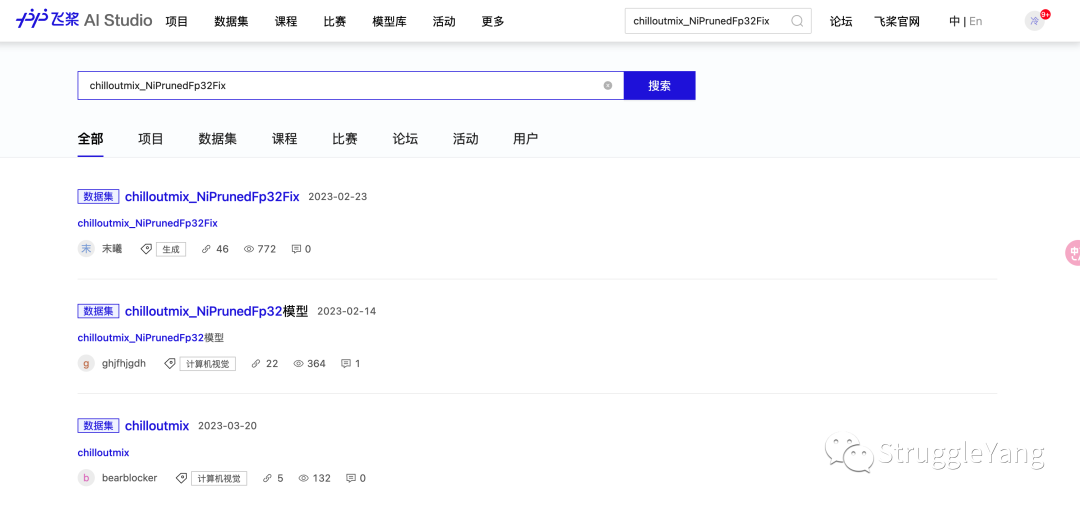Click the pink floating widget on right edge

(1072, 253)
